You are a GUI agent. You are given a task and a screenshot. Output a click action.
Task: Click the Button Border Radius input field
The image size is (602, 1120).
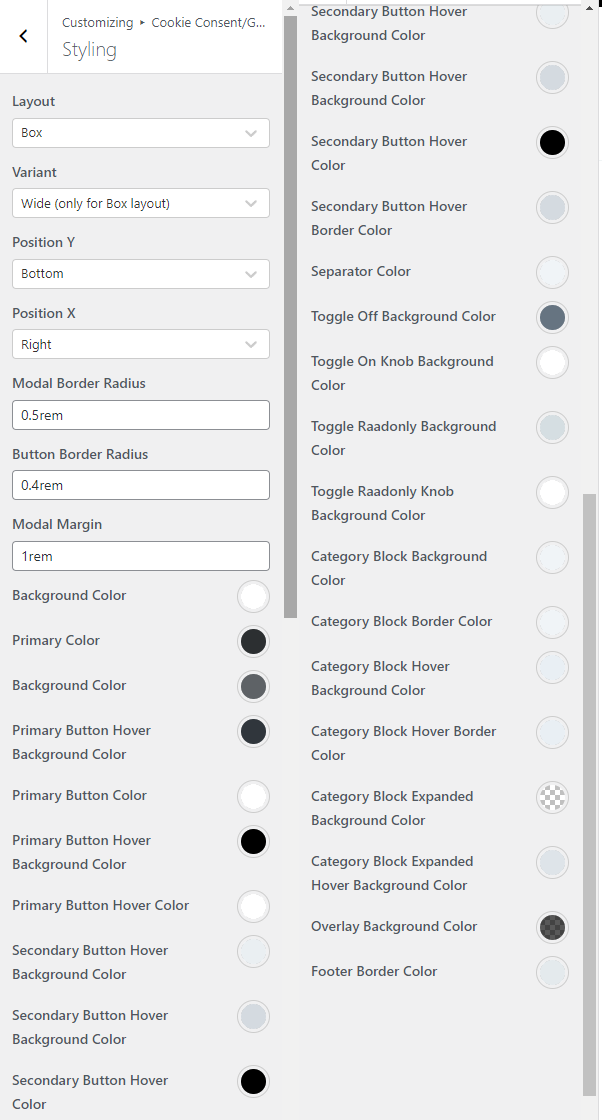click(141, 486)
